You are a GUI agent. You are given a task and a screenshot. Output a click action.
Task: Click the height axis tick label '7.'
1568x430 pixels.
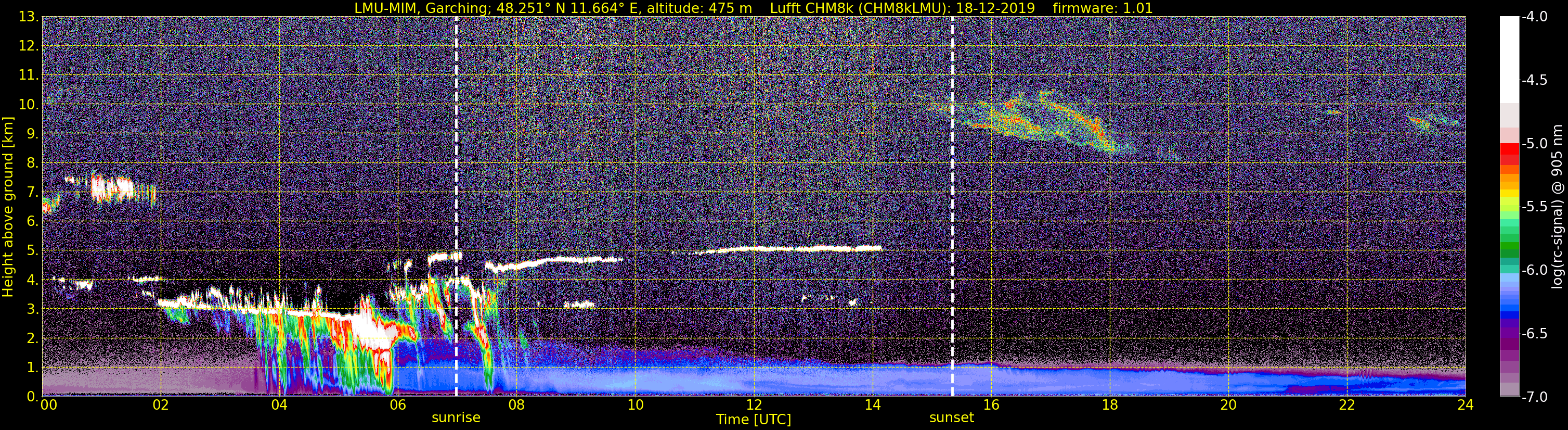click(x=33, y=193)
